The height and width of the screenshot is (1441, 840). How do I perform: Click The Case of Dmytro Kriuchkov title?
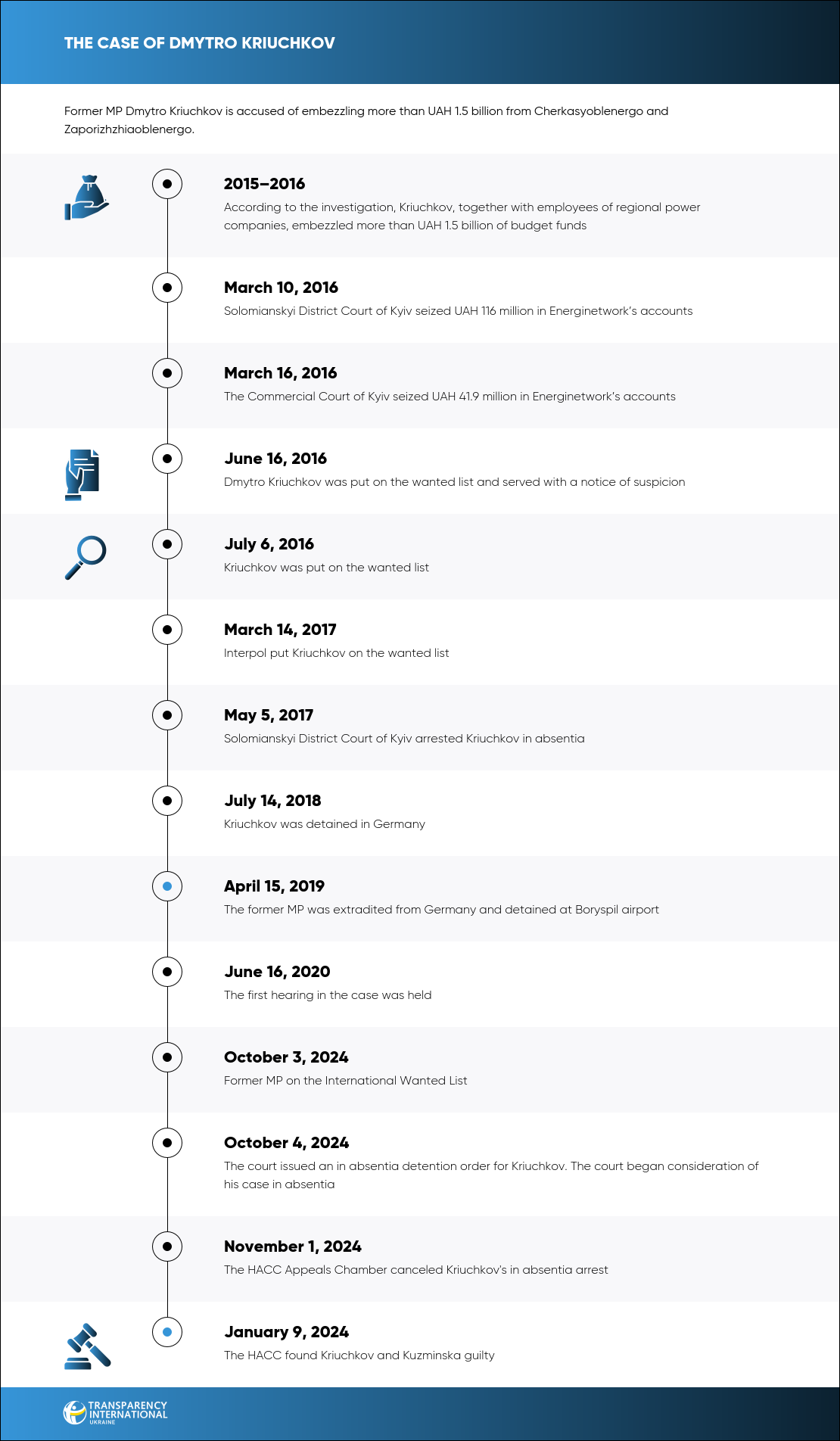(x=200, y=43)
